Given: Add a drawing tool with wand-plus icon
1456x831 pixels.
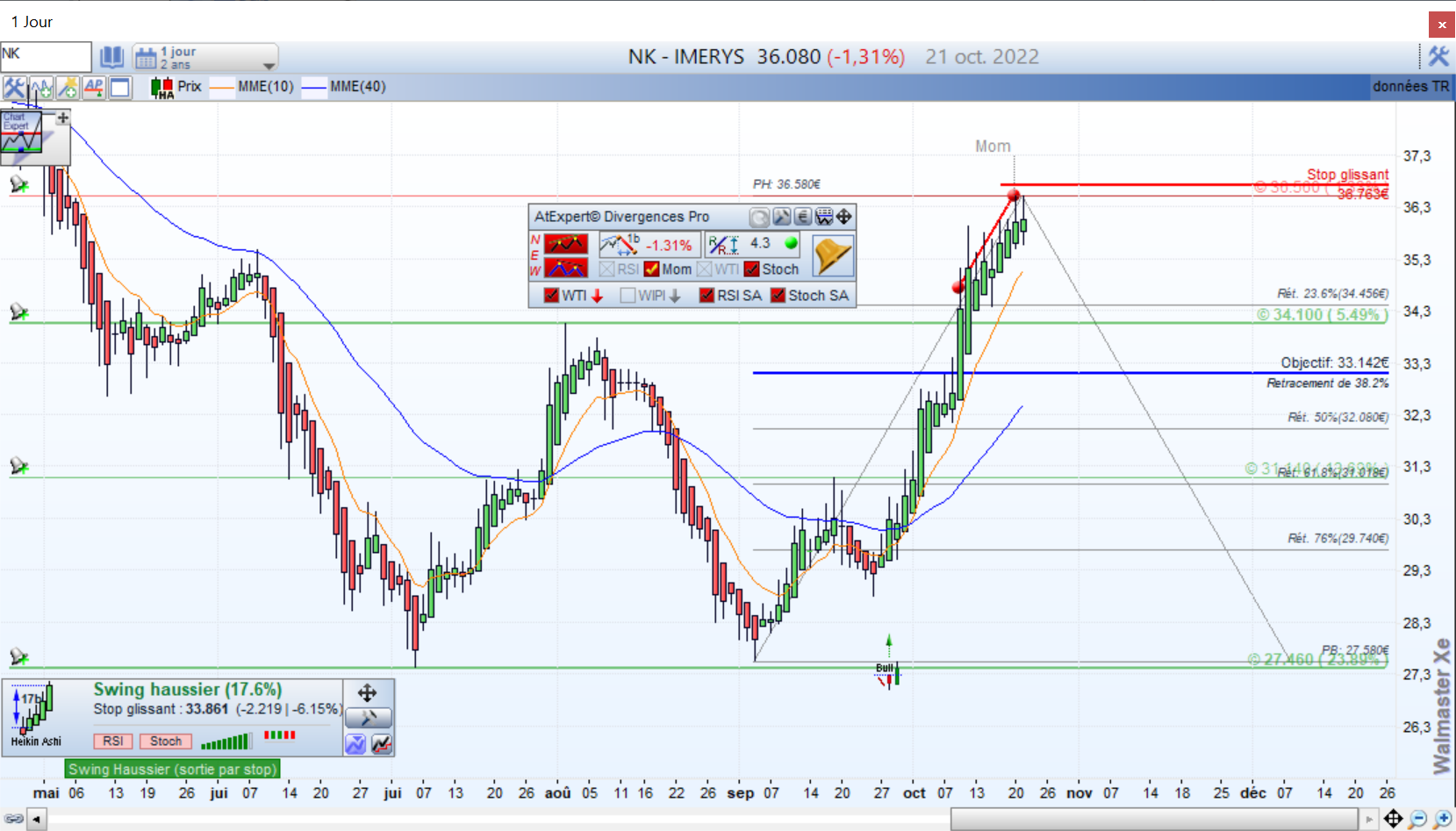Looking at the screenshot, I should [x=68, y=87].
